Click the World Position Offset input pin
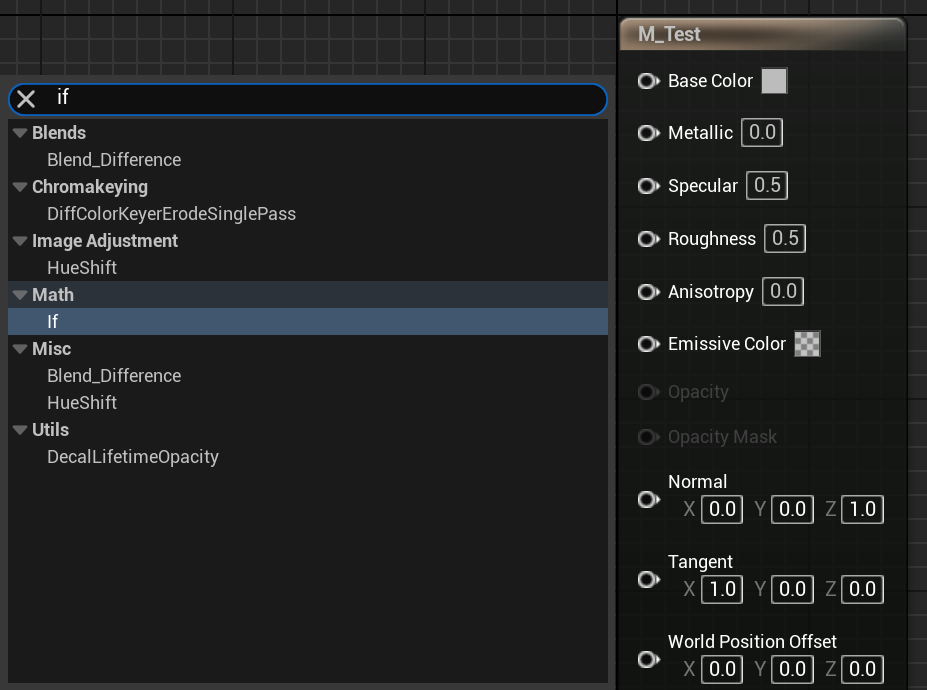The width and height of the screenshot is (927, 690). click(648, 659)
